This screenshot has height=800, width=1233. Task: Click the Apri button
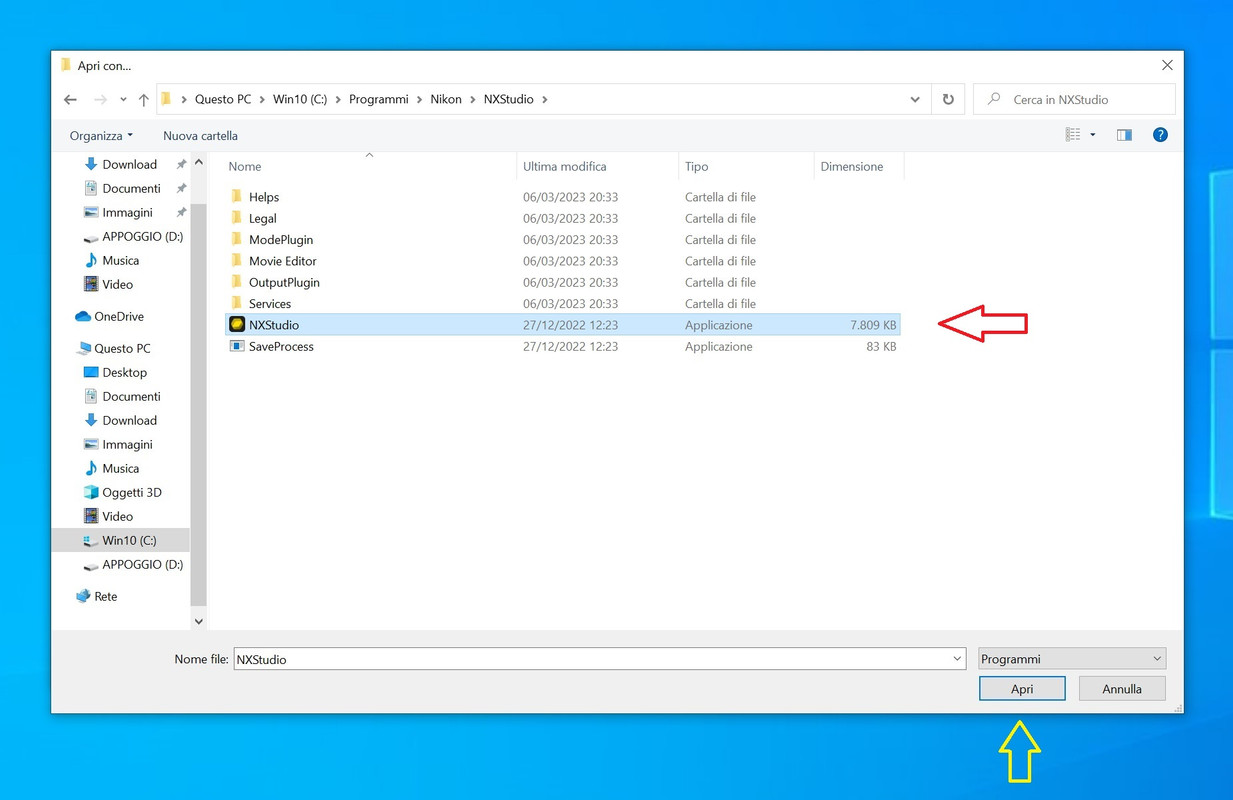click(x=1022, y=689)
